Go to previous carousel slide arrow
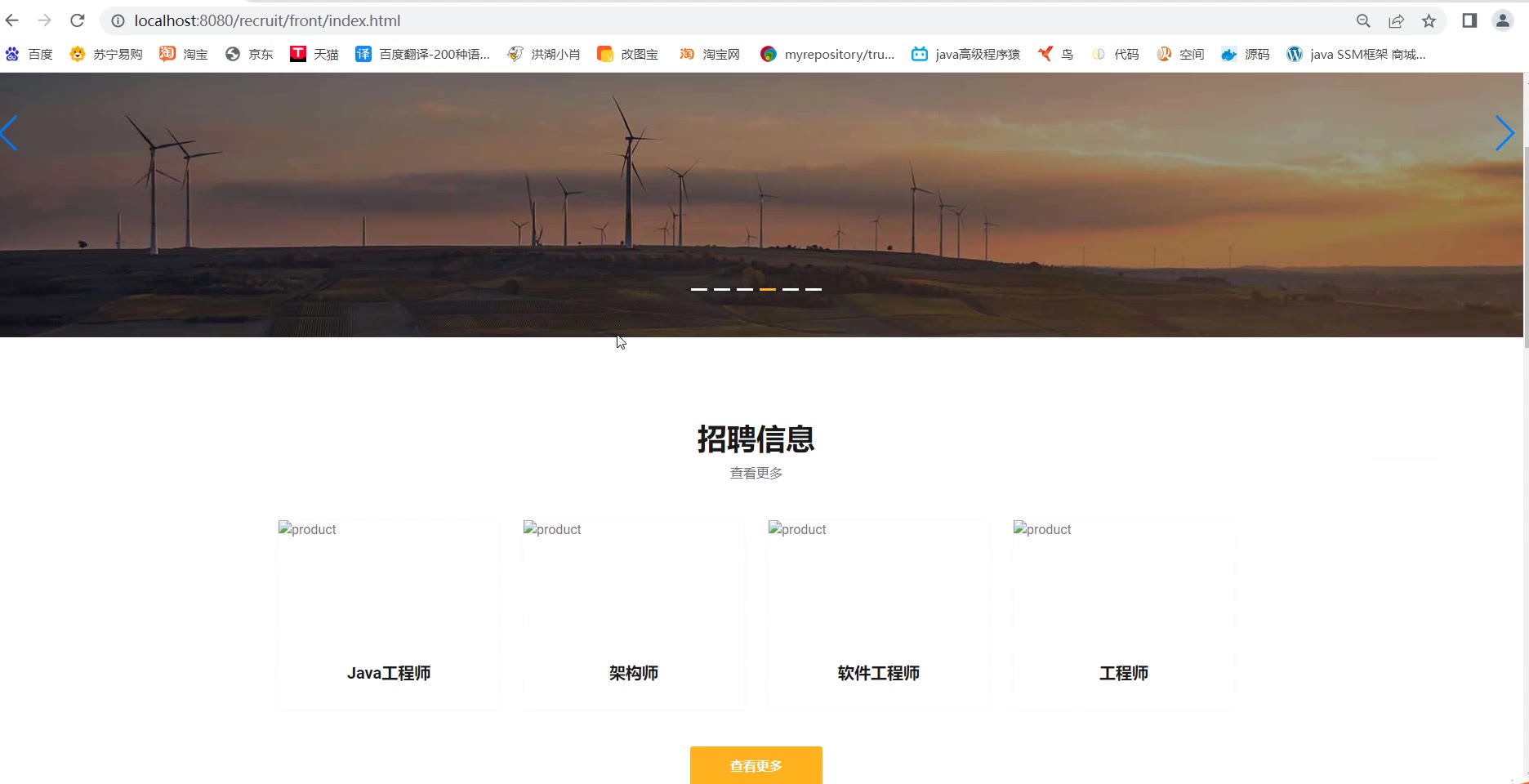Viewport: 1529px width, 784px height. 9,133
